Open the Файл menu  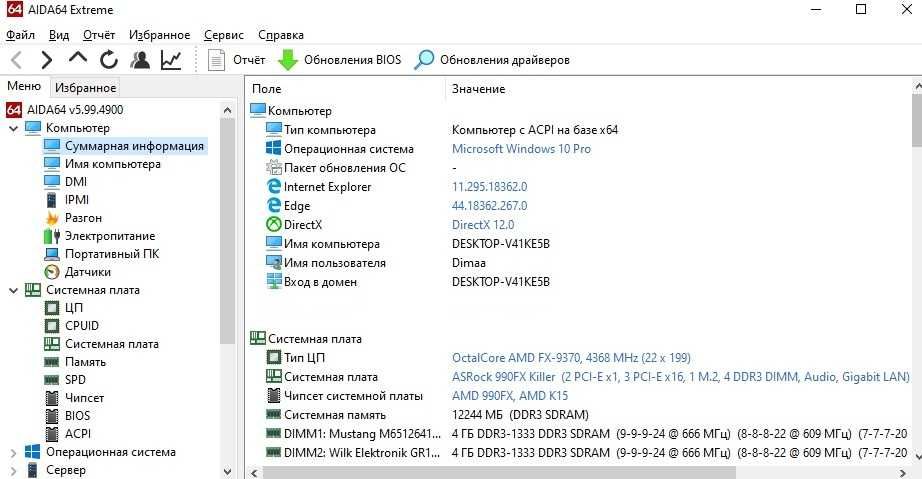[x=21, y=35]
